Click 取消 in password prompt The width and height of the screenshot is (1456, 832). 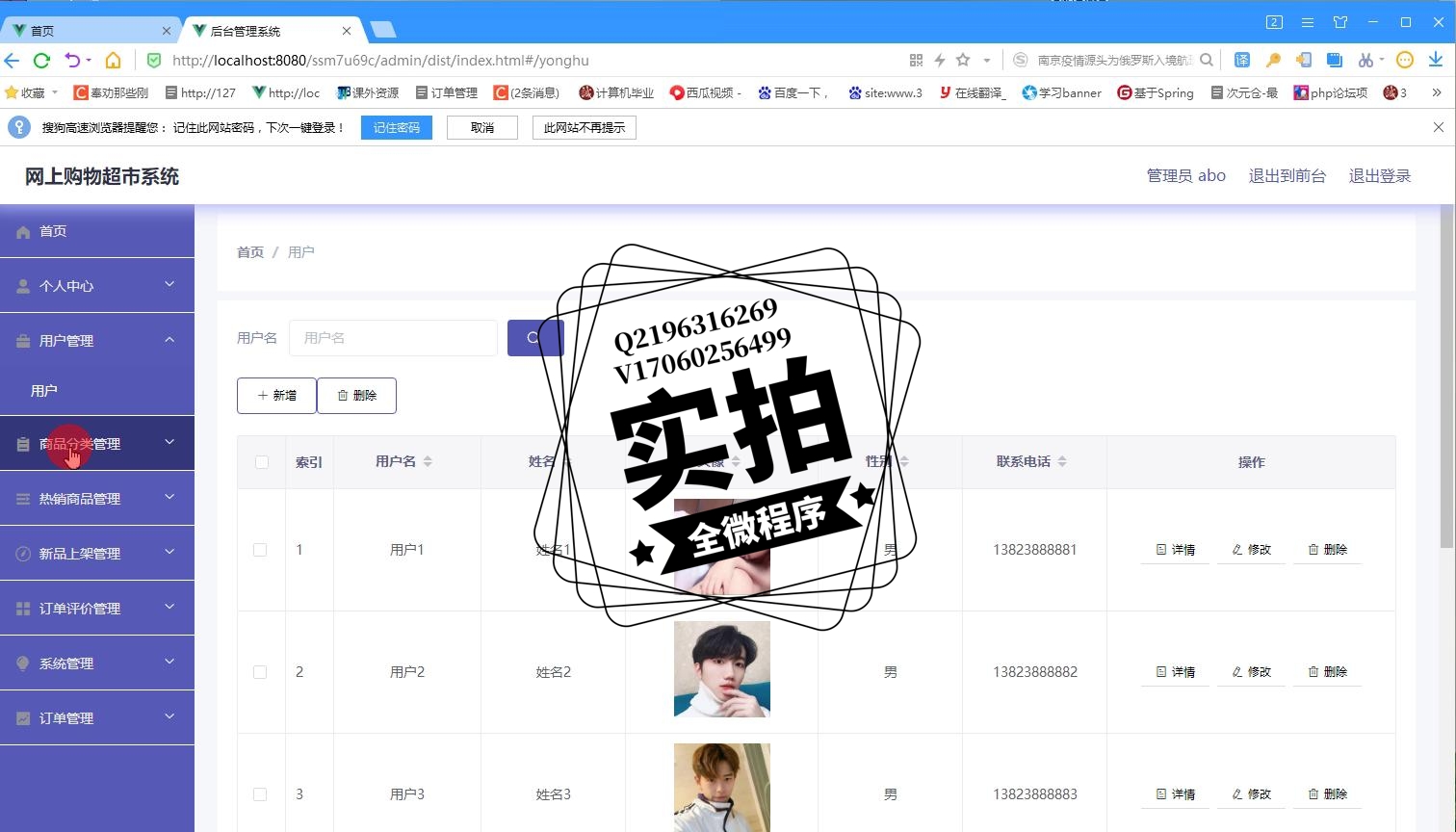(x=482, y=128)
